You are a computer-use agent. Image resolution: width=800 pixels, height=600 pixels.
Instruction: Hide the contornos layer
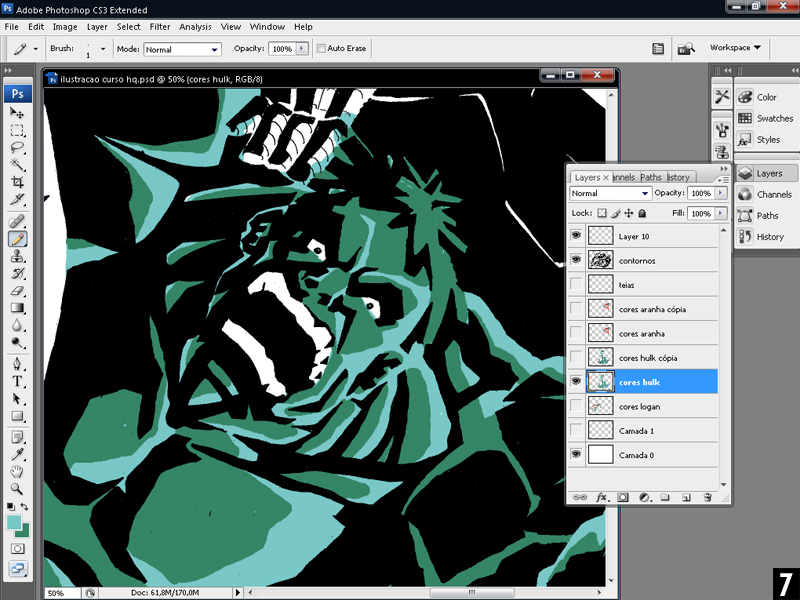[x=575, y=260]
